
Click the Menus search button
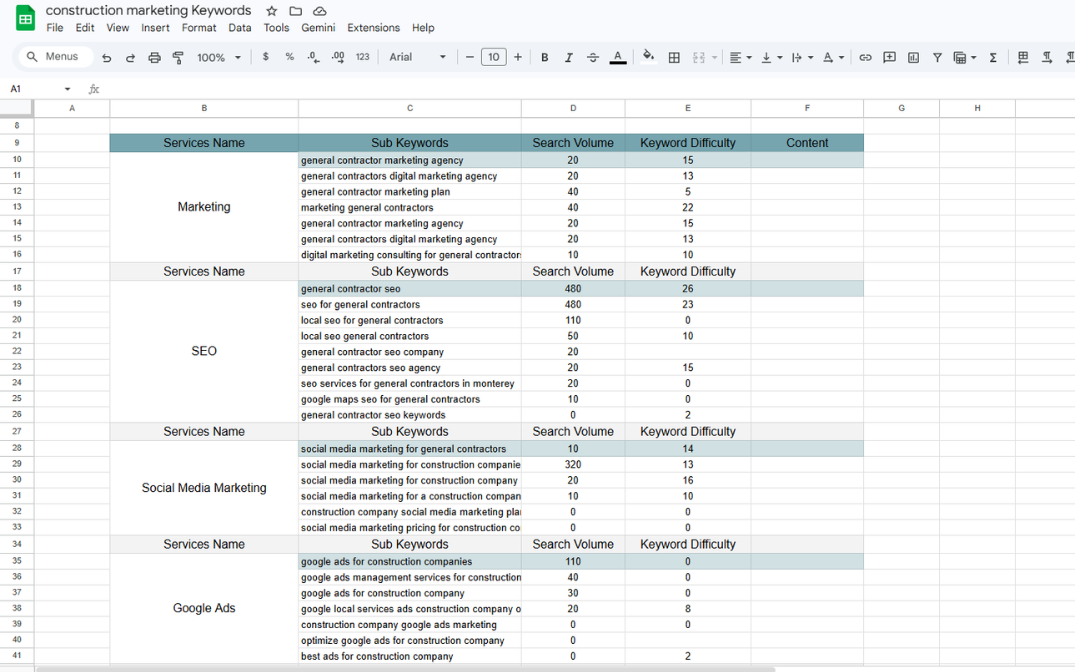[x=54, y=57]
